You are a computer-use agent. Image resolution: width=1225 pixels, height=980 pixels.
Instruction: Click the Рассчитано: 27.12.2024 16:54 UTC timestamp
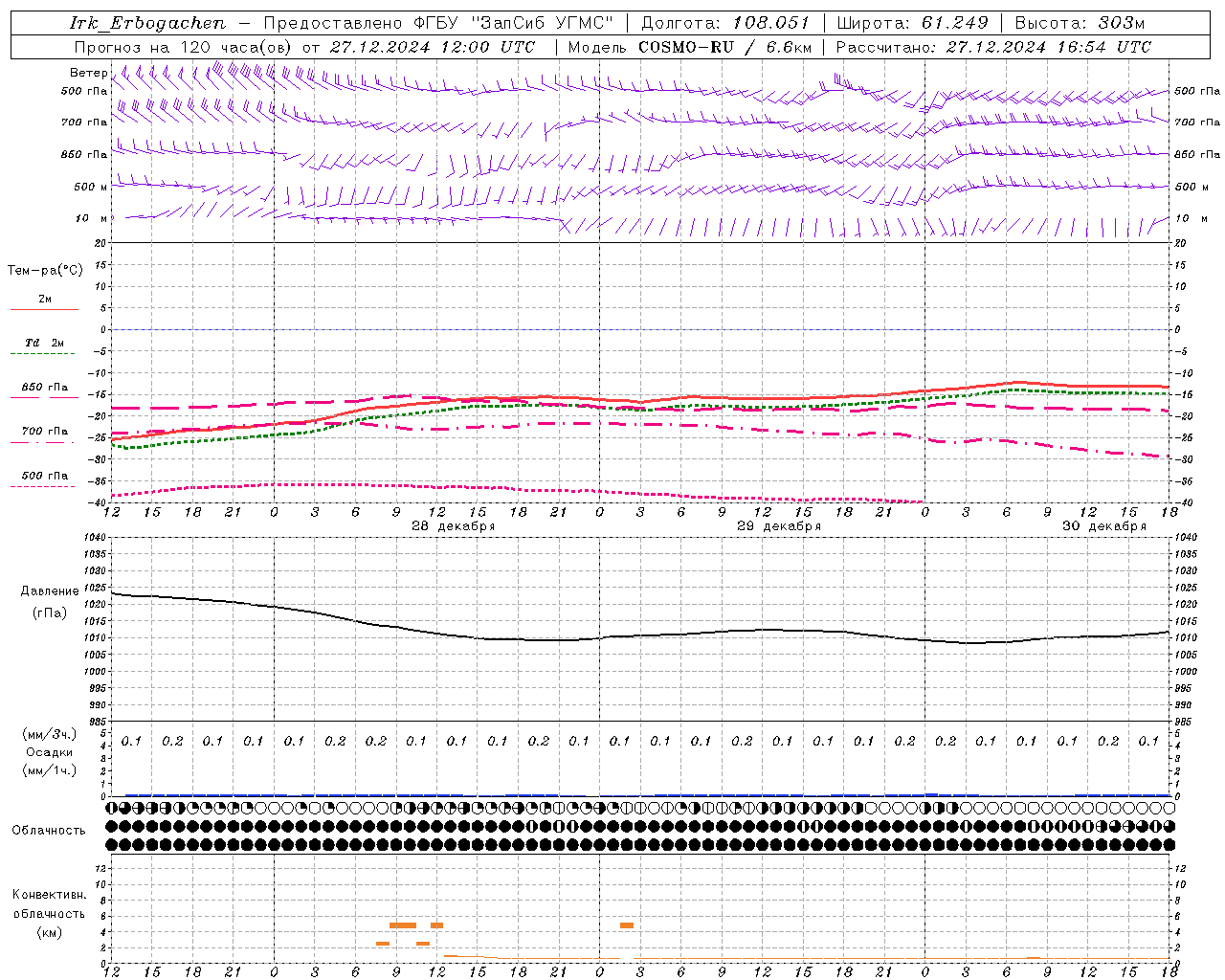993,47
